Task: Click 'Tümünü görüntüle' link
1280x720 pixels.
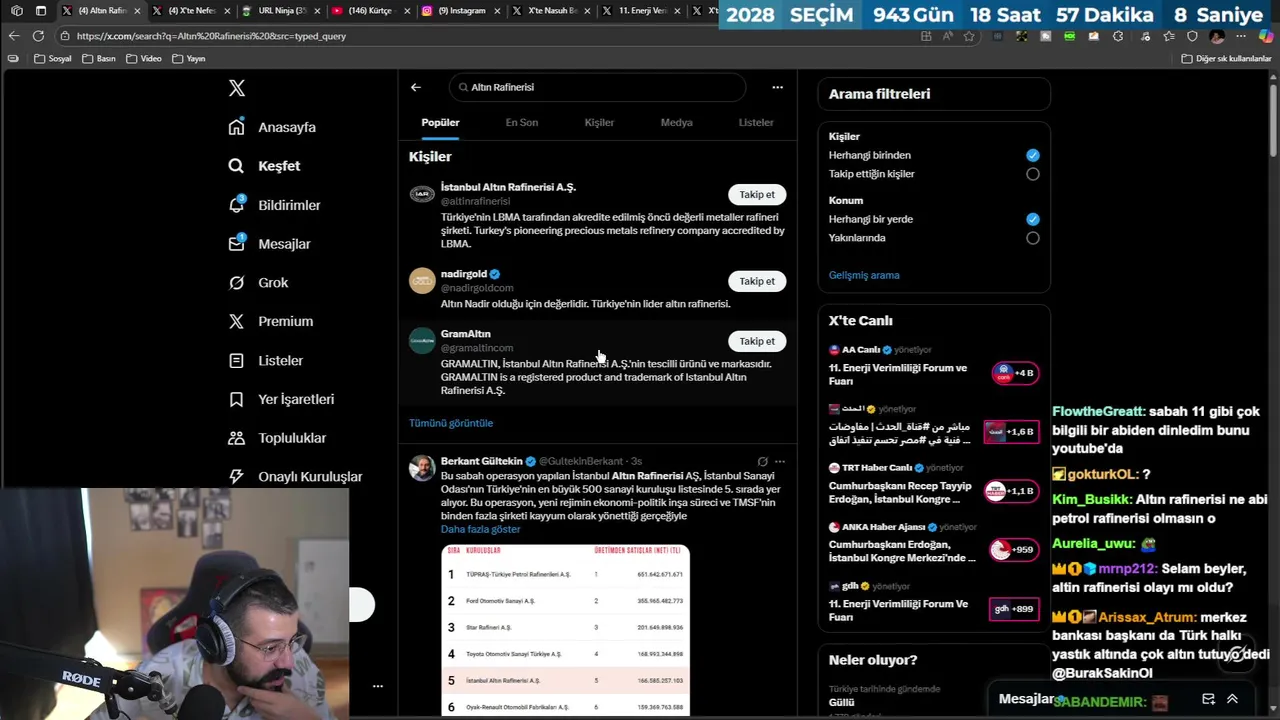Action: point(451,423)
